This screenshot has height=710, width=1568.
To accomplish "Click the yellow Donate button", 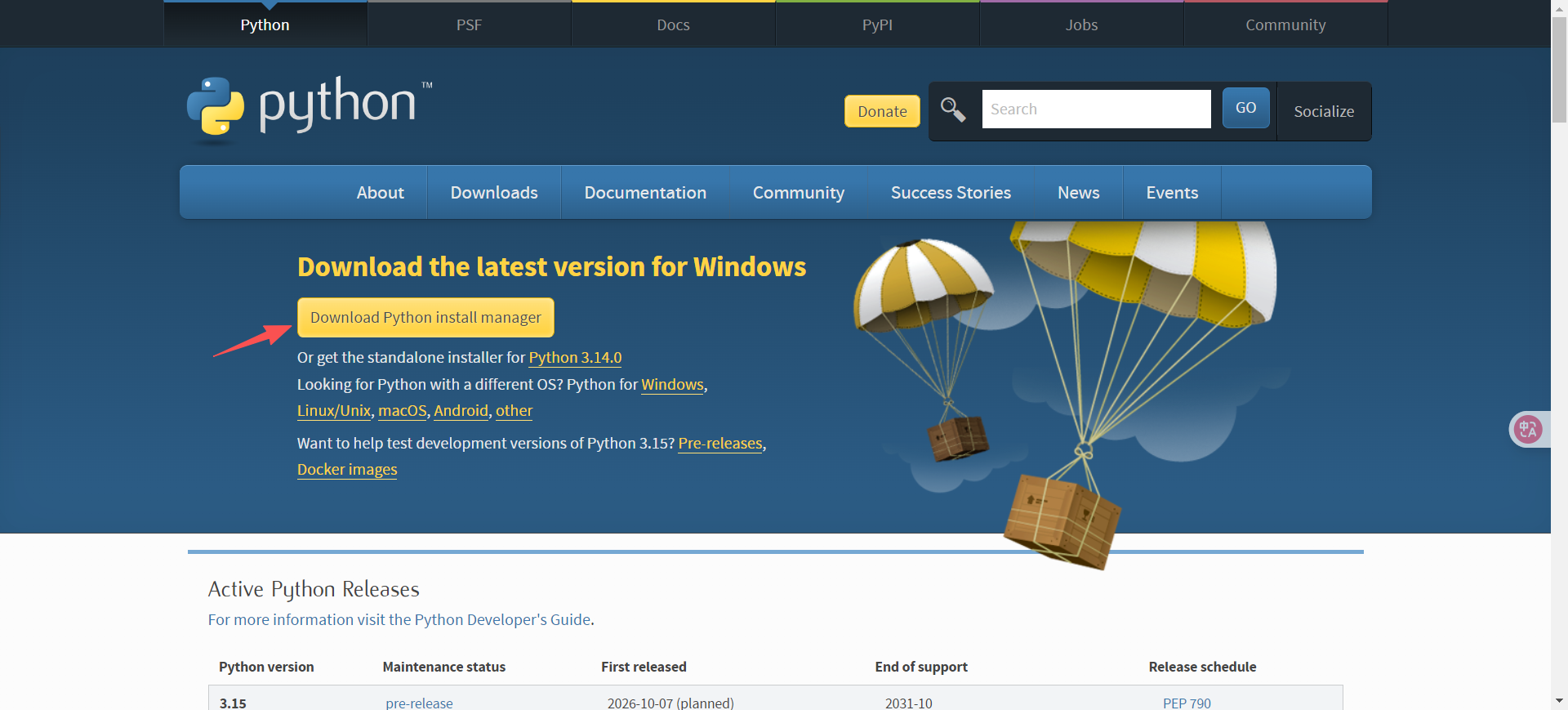I will pos(882,112).
